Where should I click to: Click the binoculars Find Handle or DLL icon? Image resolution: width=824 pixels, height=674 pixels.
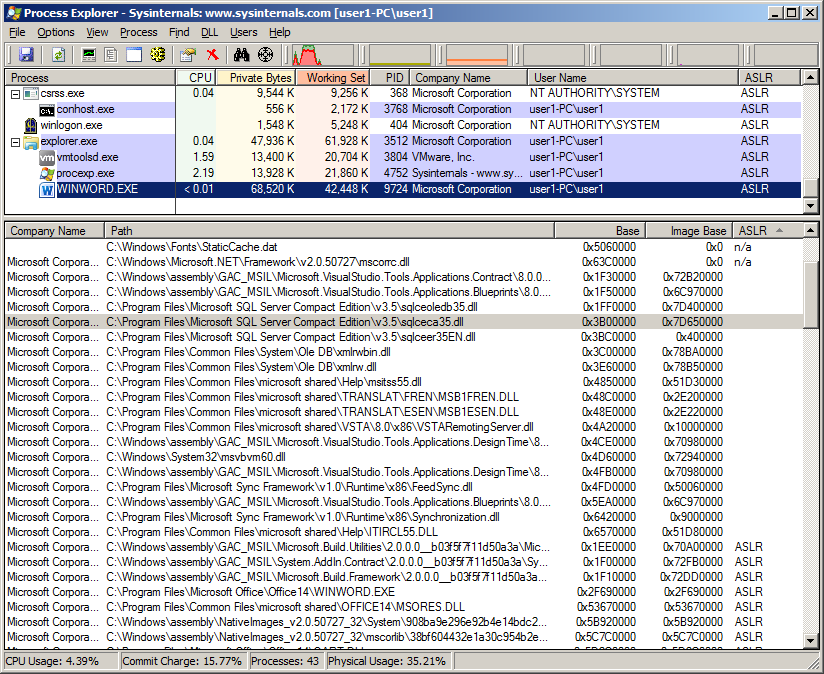tap(241, 55)
